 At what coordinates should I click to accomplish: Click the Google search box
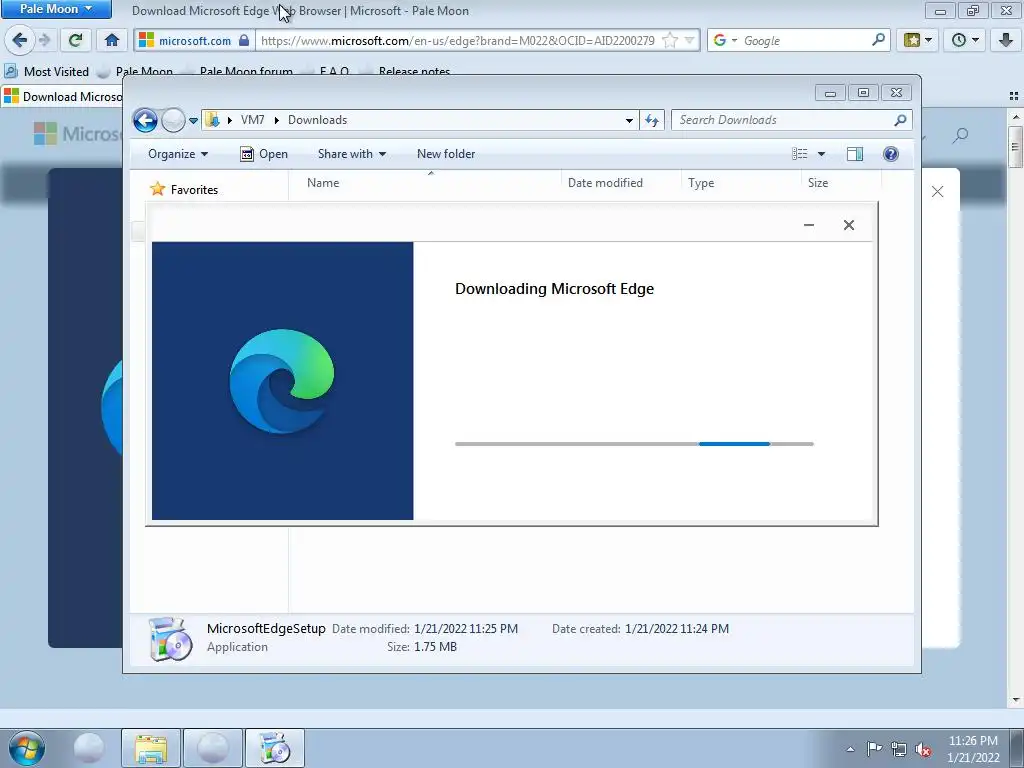(805, 40)
